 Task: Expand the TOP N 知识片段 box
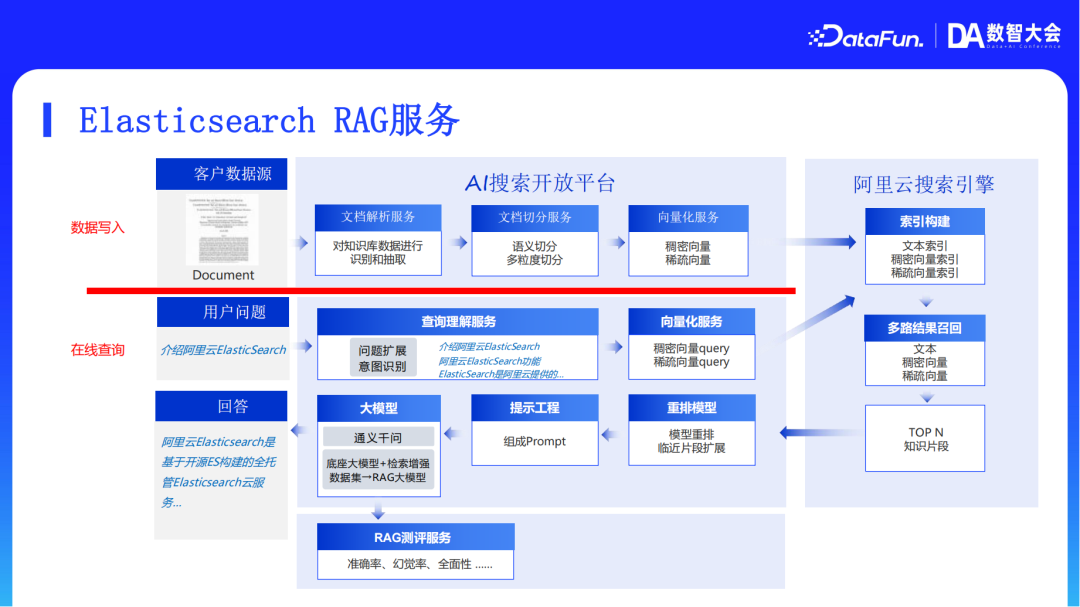(x=923, y=438)
